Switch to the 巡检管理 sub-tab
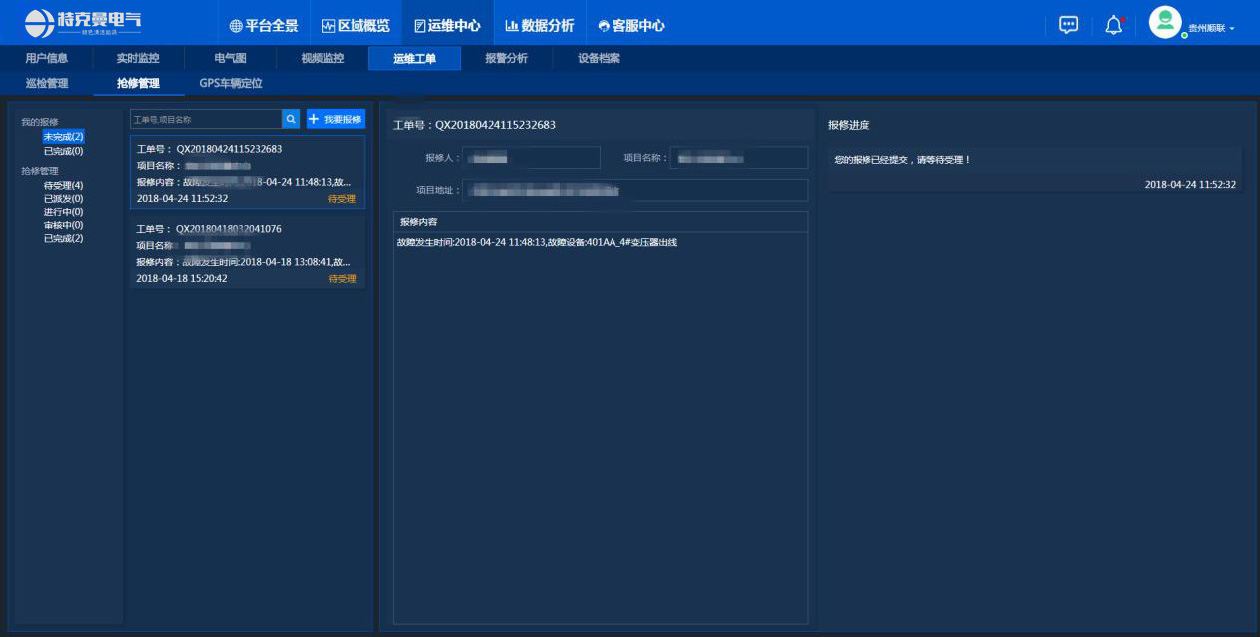 point(47,84)
